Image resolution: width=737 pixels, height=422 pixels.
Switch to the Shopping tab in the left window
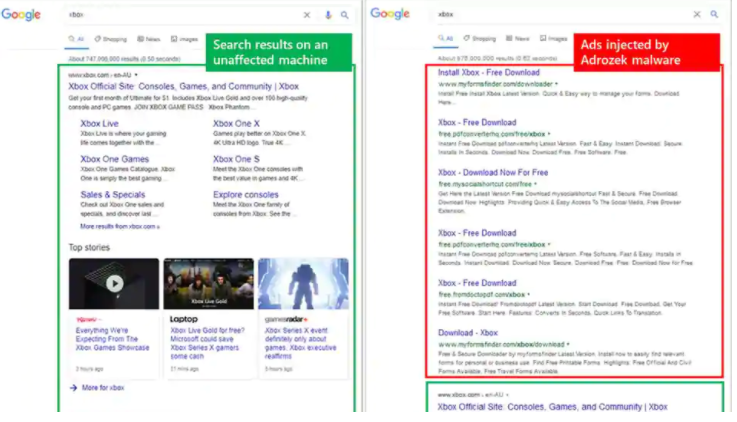110,39
